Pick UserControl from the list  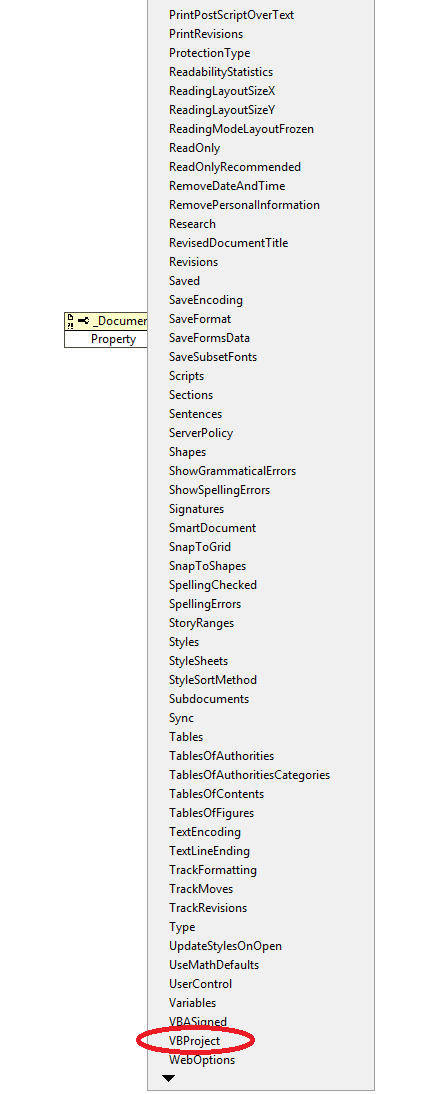pyautogui.click(x=201, y=984)
